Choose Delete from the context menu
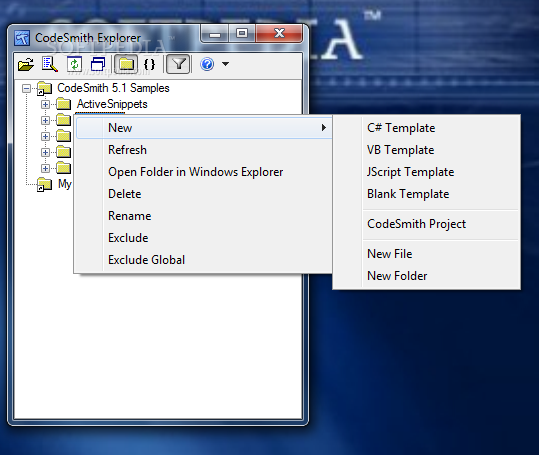Image resolution: width=539 pixels, height=455 pixels. [x=204, y=194]
